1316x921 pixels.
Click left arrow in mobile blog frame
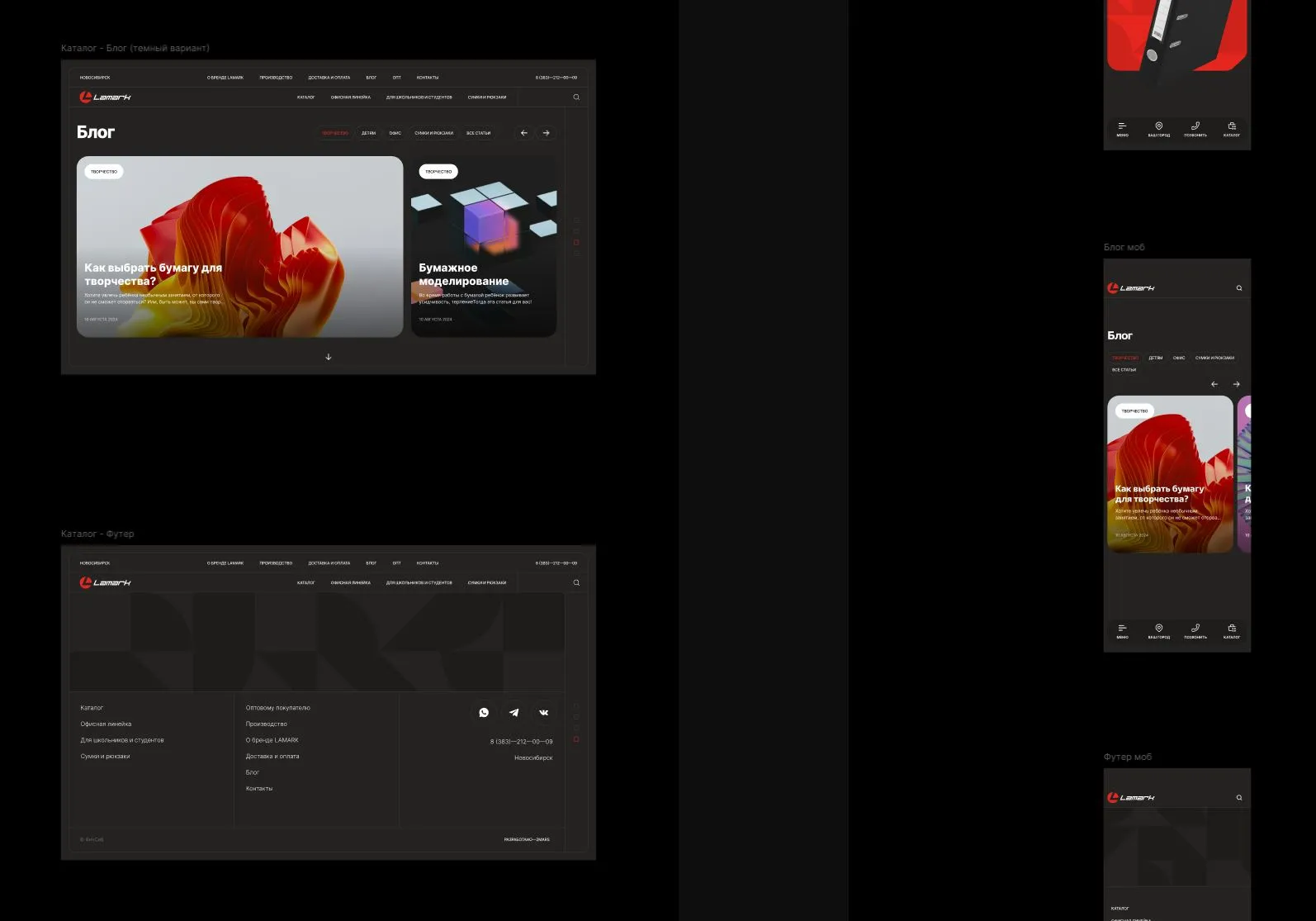(x=1214, y=384)
